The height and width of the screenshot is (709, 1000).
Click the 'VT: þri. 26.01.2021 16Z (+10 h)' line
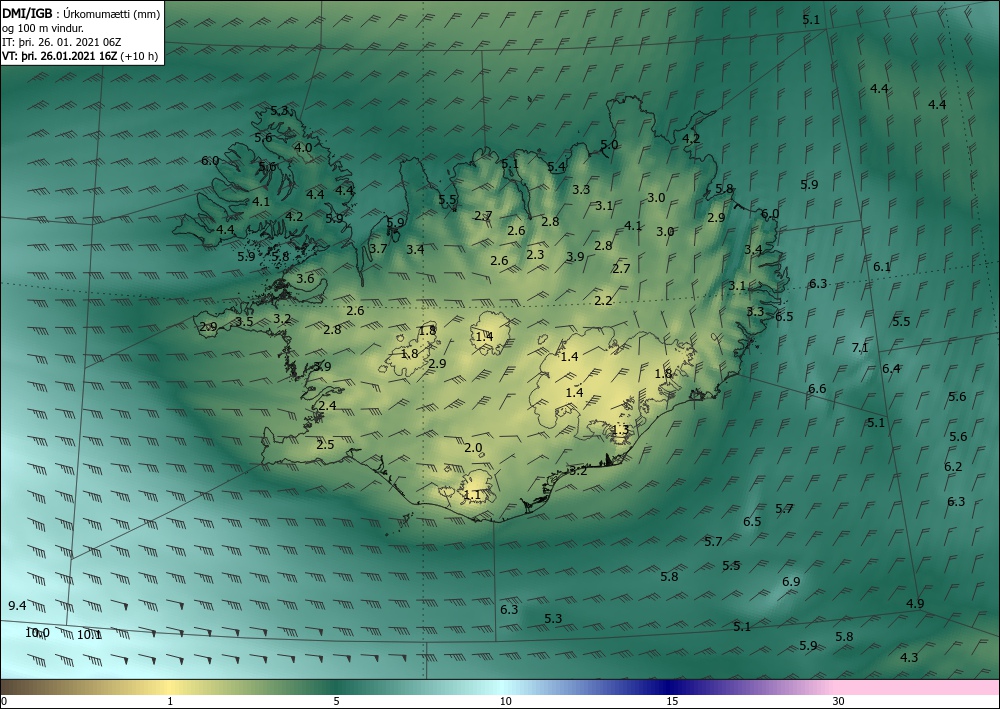point(80,55)
